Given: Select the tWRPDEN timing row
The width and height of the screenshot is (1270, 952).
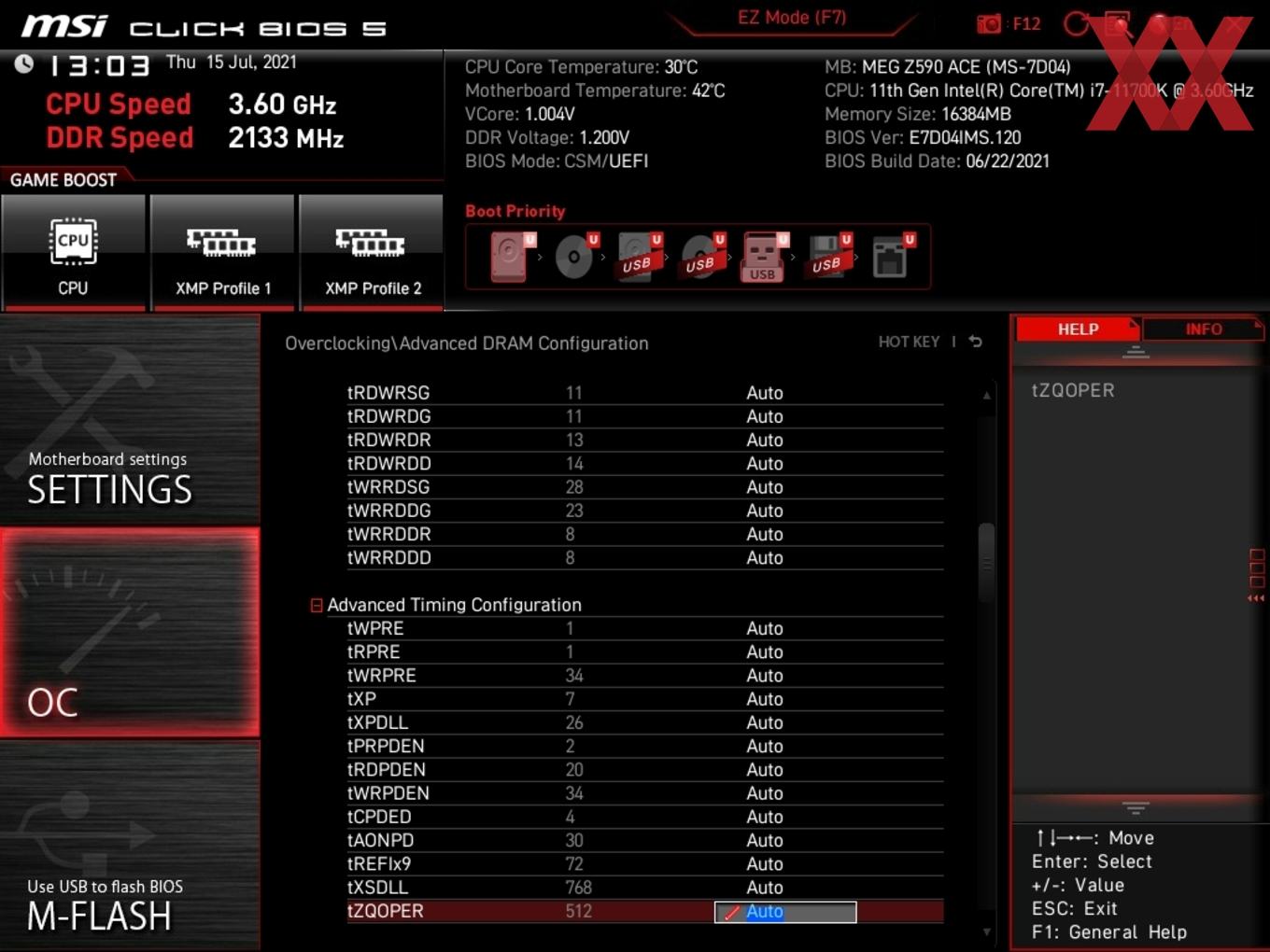Looking at the screenshot, I should point(645,793).
